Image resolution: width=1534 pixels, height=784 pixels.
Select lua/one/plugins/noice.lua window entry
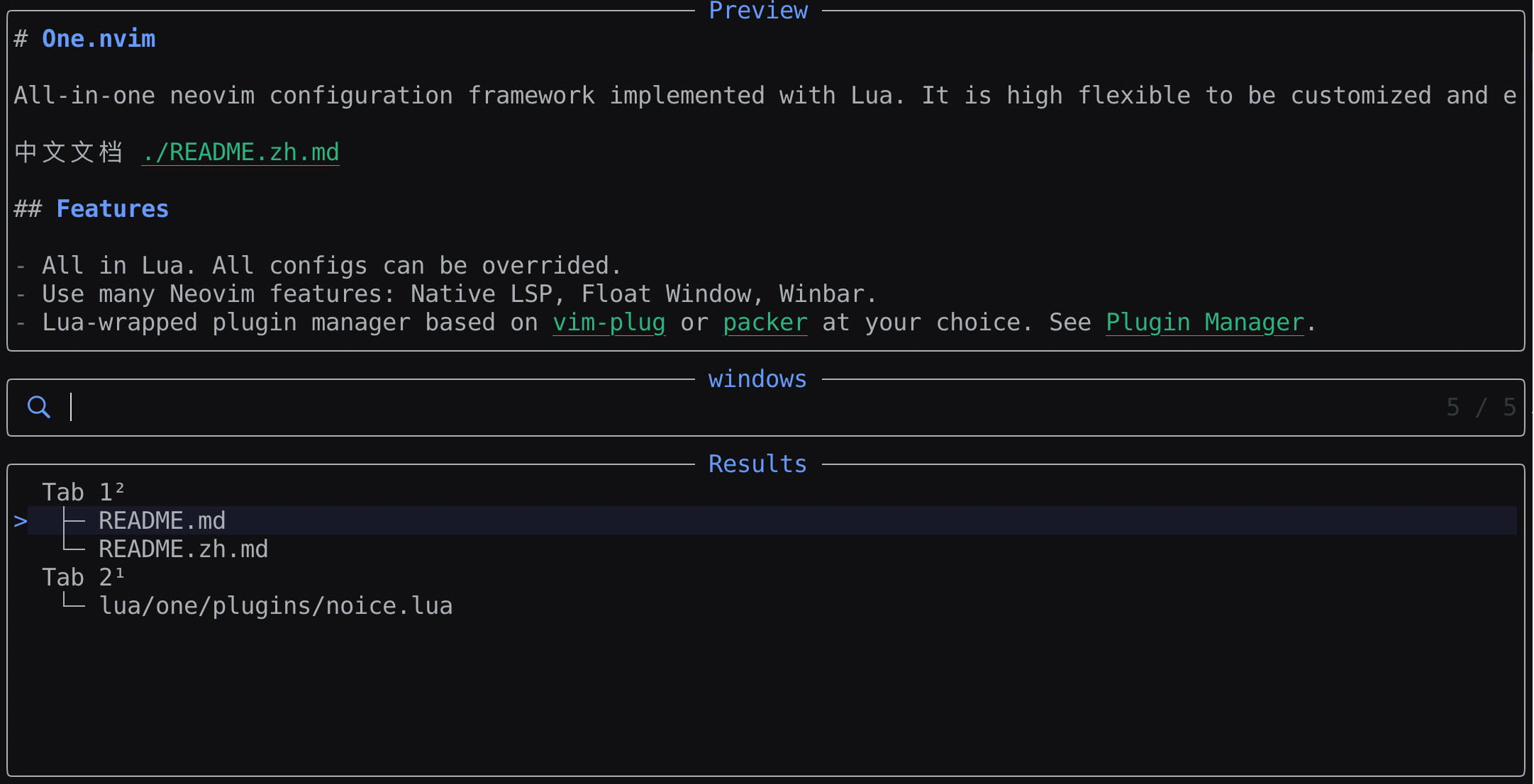pyautogui.click(x=275, y=606)
